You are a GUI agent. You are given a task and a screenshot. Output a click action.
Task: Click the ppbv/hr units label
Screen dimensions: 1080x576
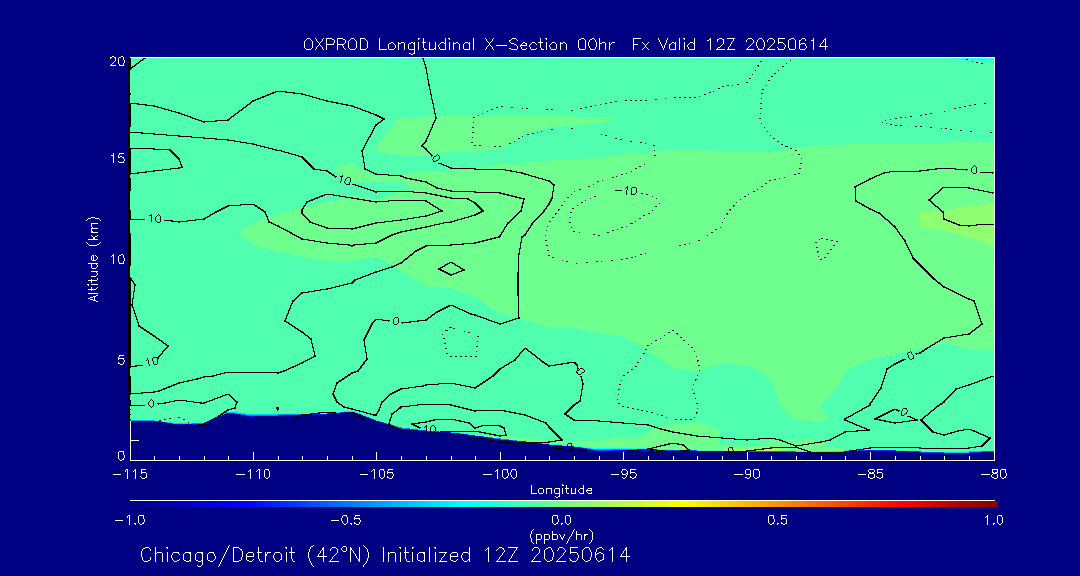point(561,535)
